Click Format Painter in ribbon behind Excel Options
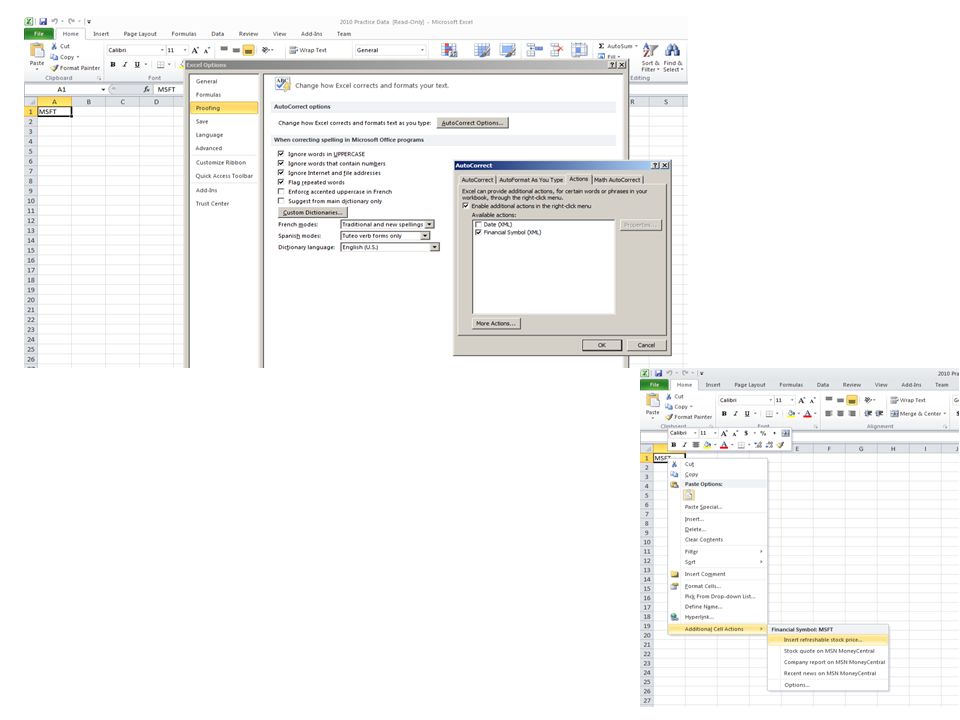 click(x=75, y=68)
